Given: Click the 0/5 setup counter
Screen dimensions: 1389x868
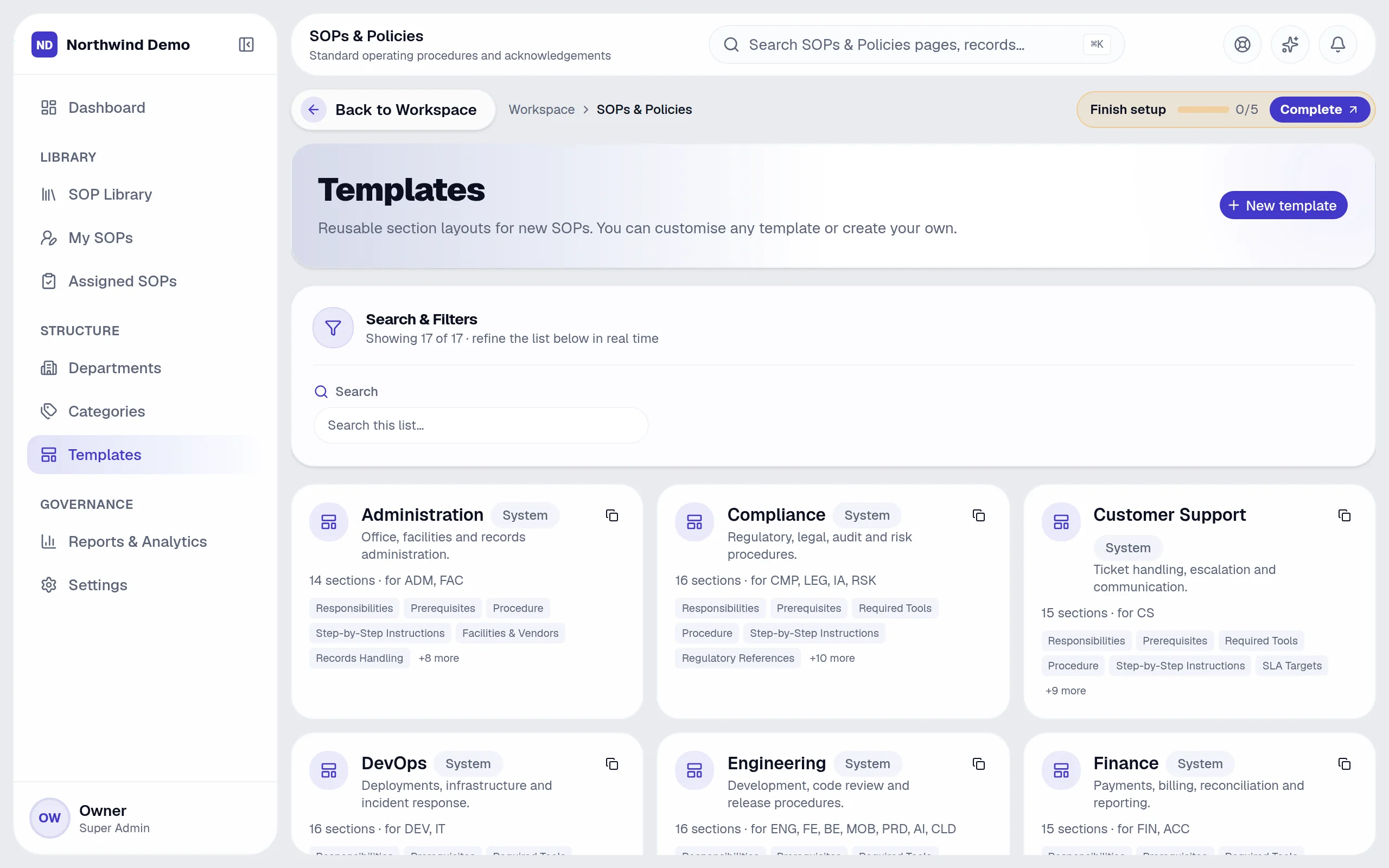Looking at the screenshot, I should [x=1246, y=110].
